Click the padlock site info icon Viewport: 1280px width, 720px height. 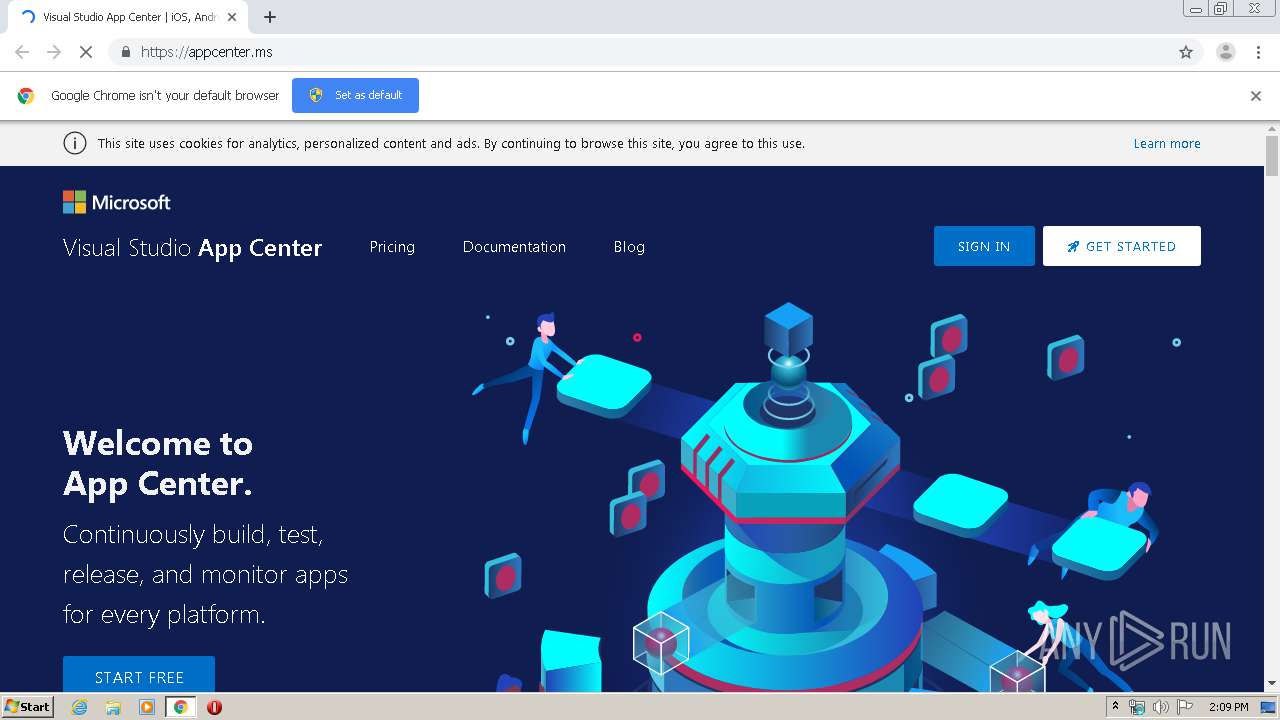click(125, 52)
